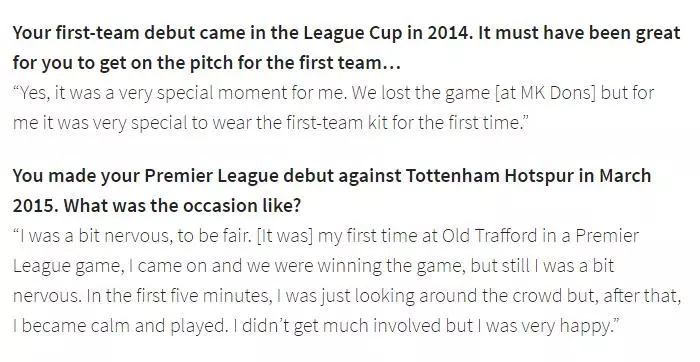Click the bold question about League Cup debut
Viewport: 700px width, 362px height.
click(x=346, y=48)
